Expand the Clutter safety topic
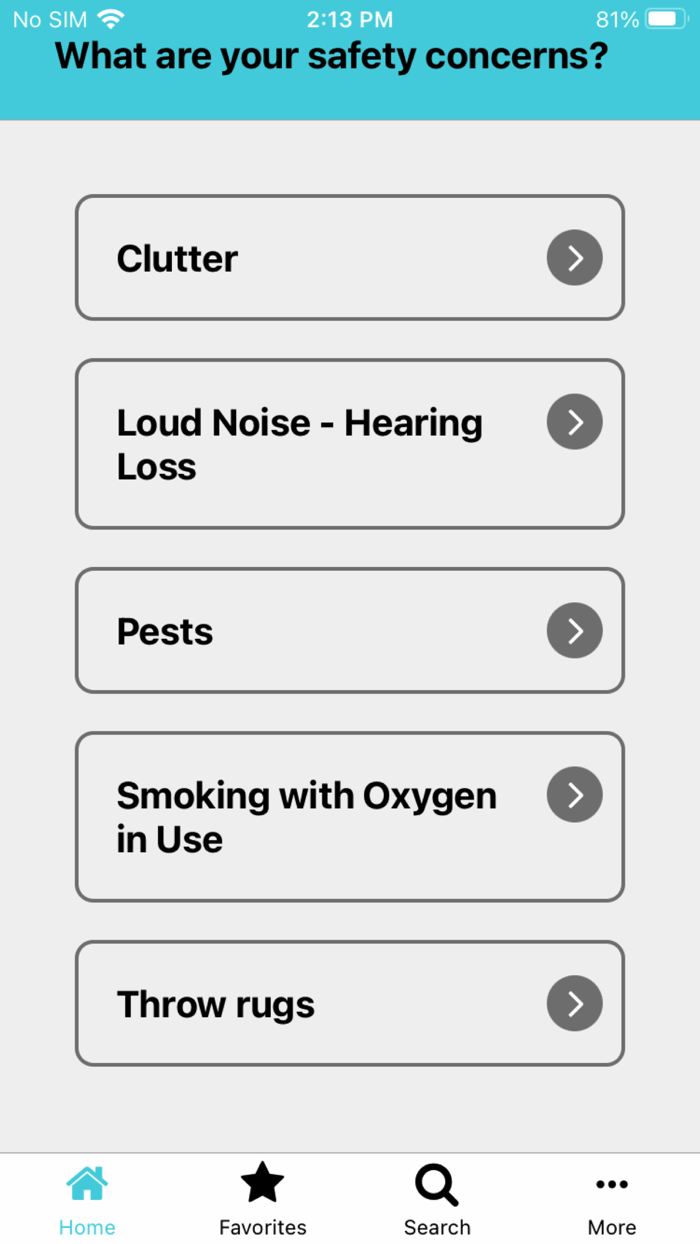700x1244 pixels. point(574,257)
